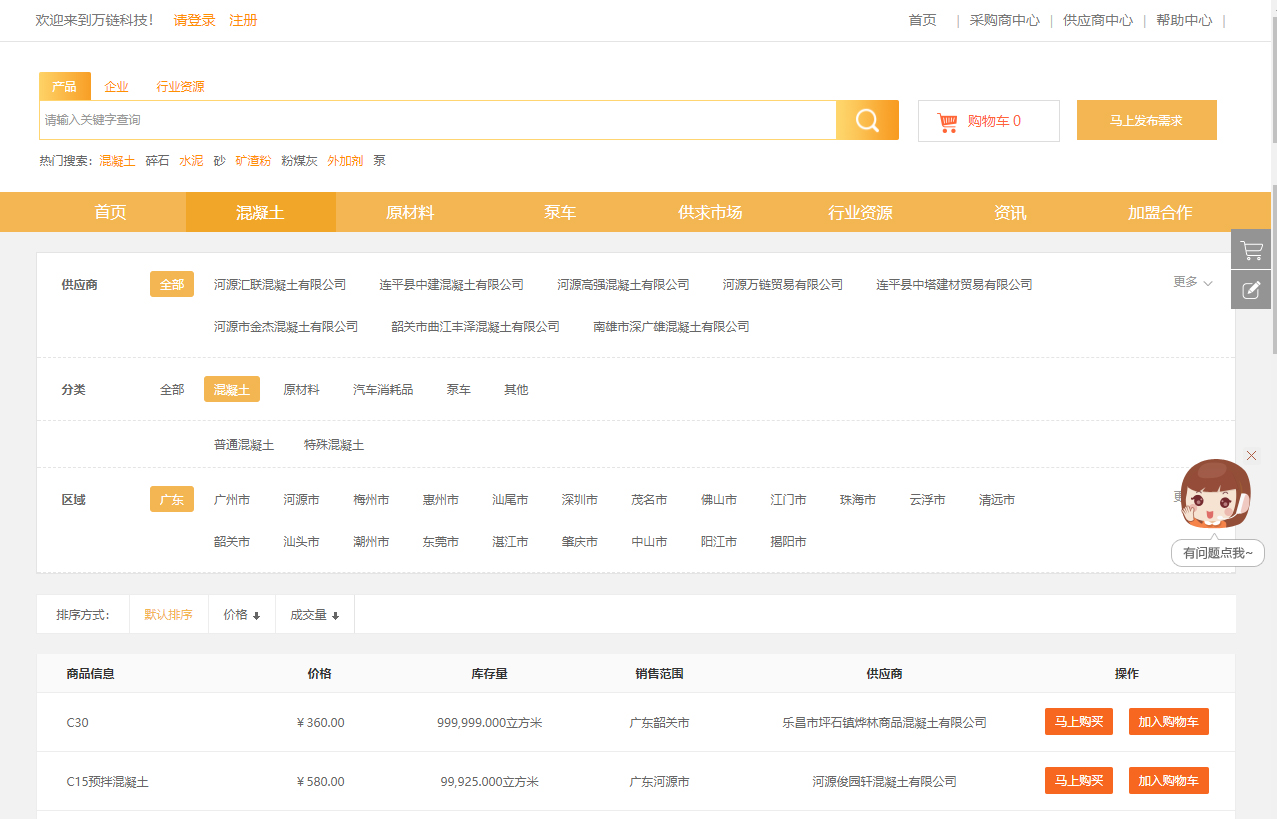Select 全部 supplier filter
This screenshot has height=819, width=1277.
click(x=172, y=285)
